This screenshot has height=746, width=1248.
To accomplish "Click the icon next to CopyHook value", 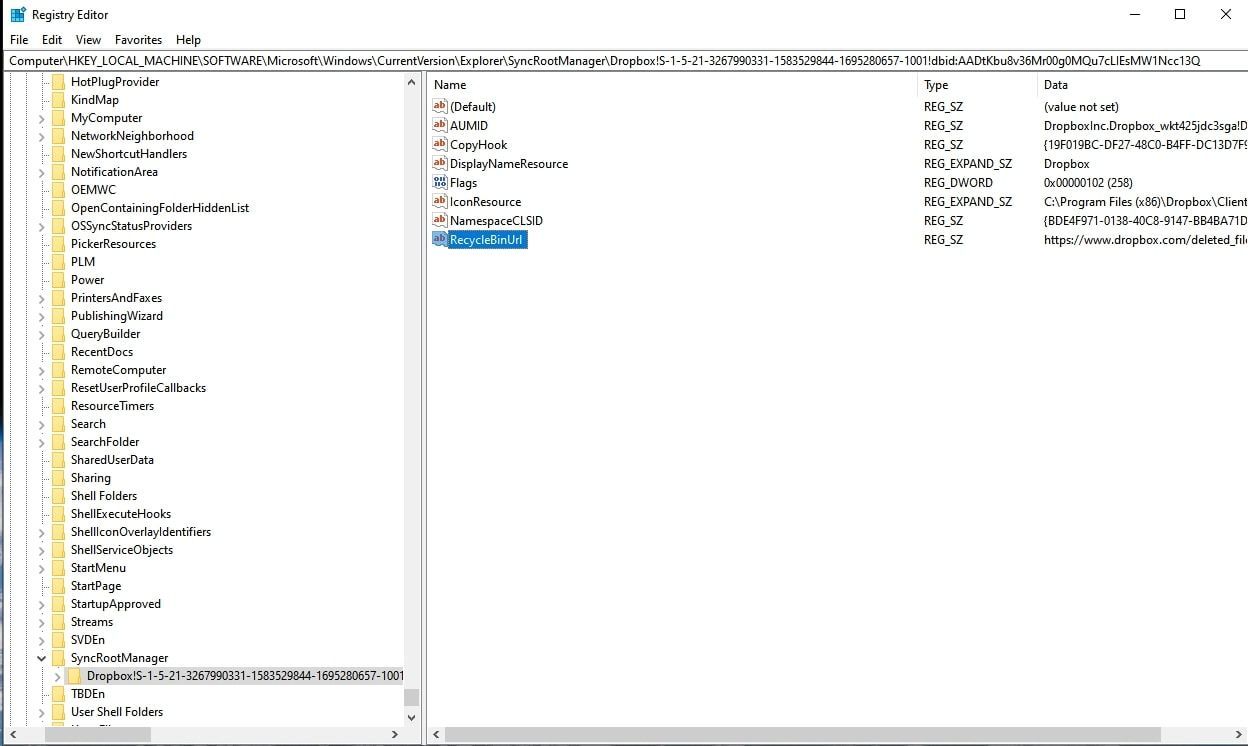I will coord(439,145).
